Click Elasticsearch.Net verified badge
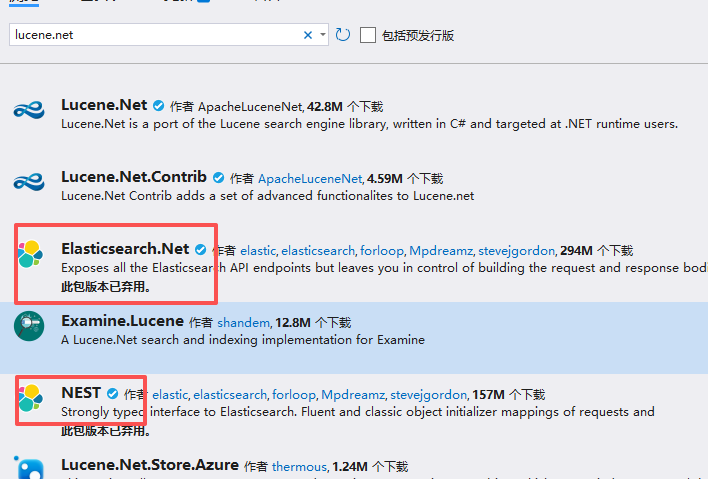Screen dimensions: 708x479 (x=200, y=250)
